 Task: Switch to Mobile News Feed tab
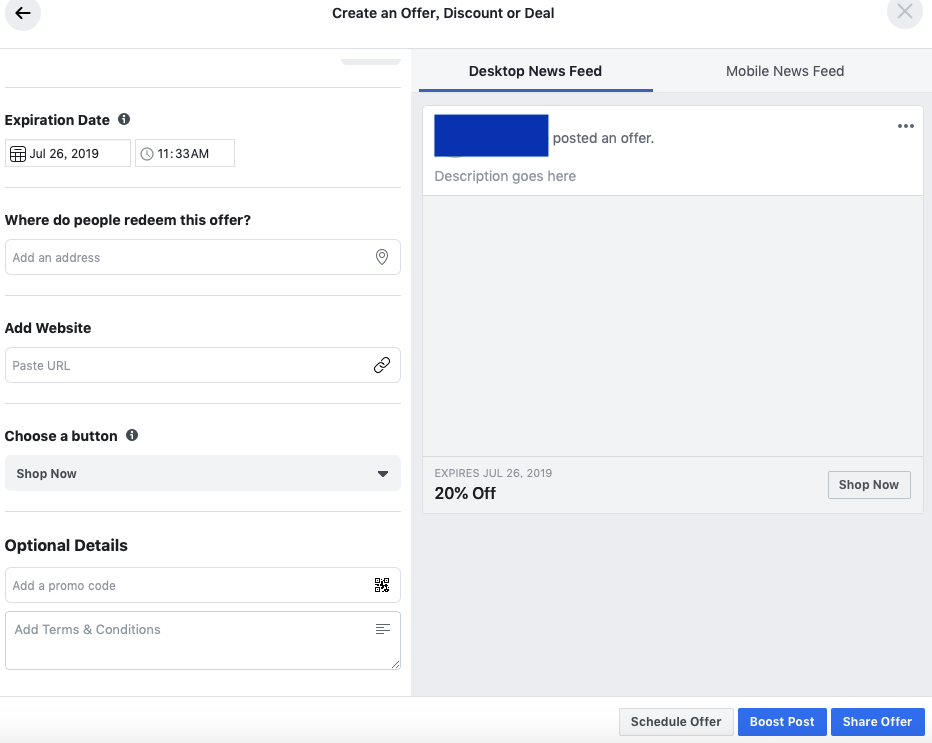[x=785, y=71]
